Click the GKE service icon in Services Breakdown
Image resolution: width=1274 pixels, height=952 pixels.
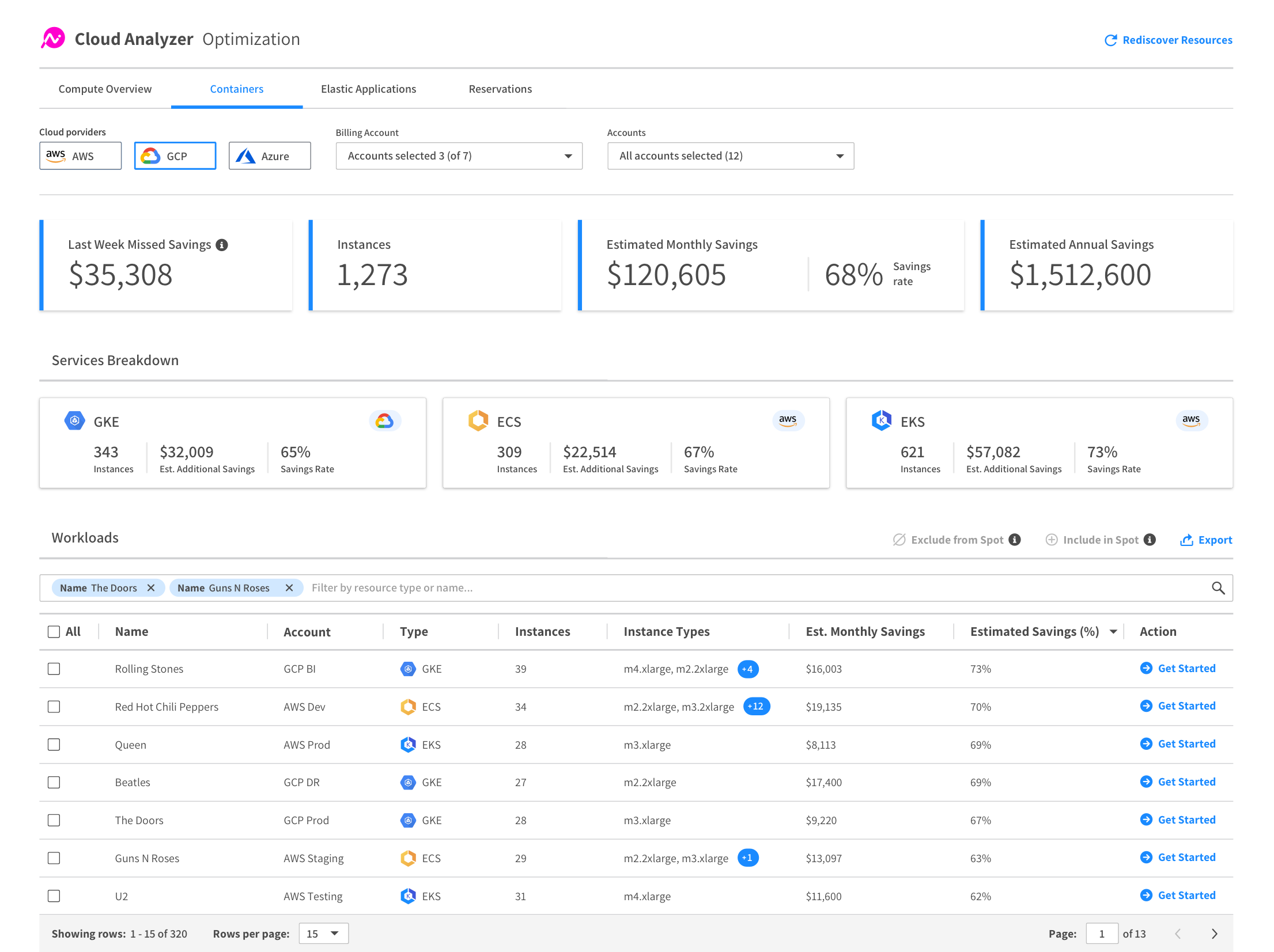pyautogui.click(x=74, y=420)
